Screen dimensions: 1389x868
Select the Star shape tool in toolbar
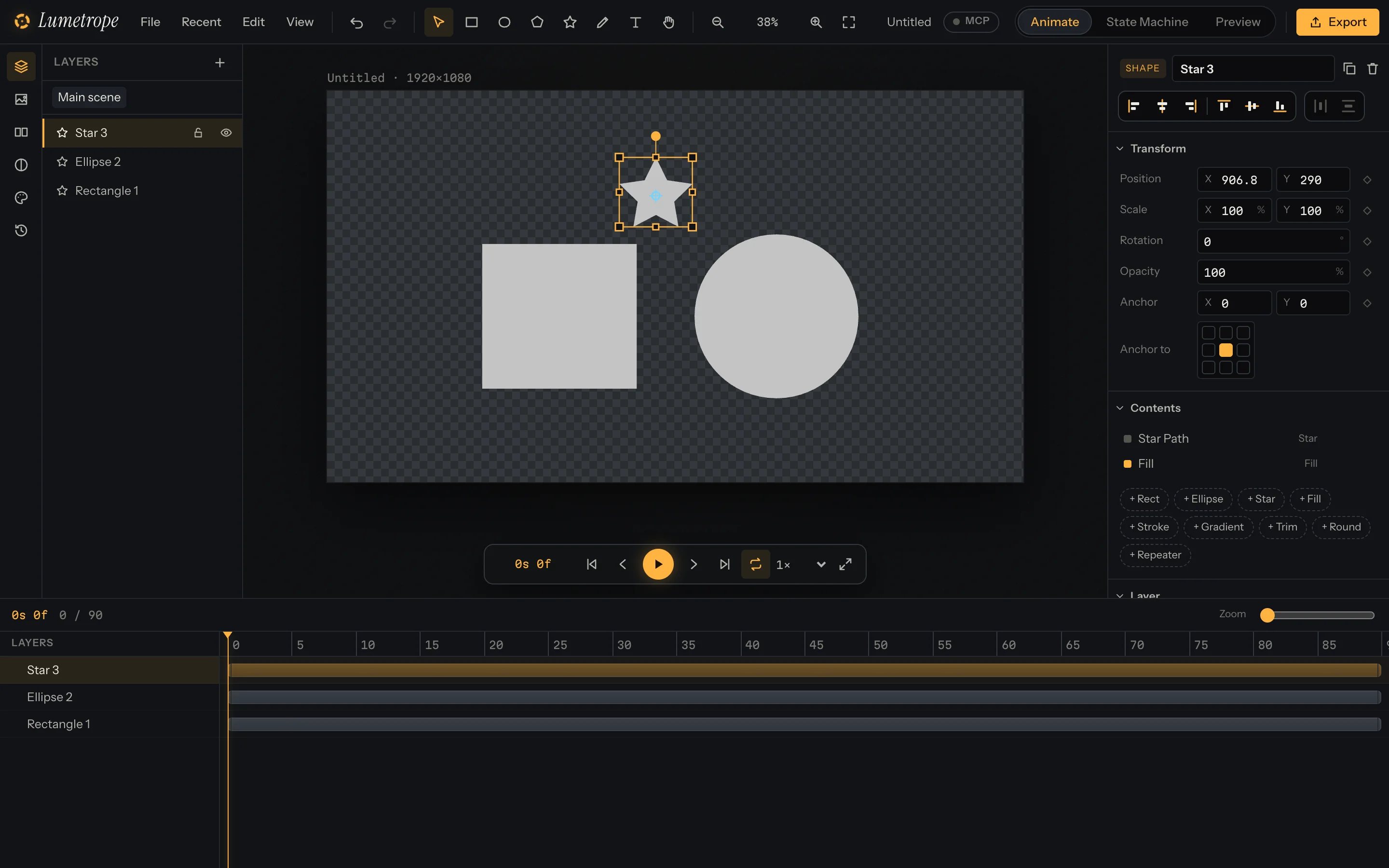(x=570, y=22)
